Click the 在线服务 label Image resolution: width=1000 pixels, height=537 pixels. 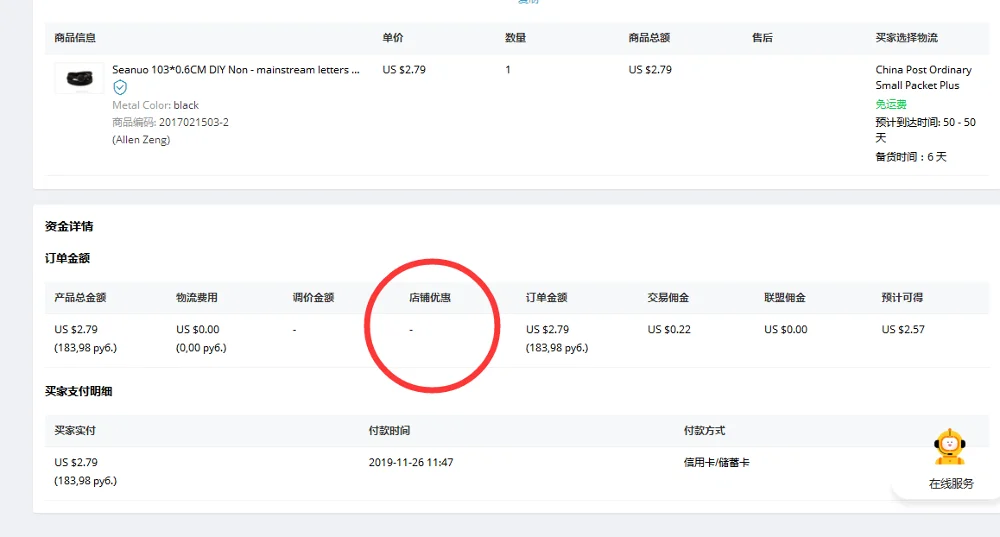click(951, 483)
